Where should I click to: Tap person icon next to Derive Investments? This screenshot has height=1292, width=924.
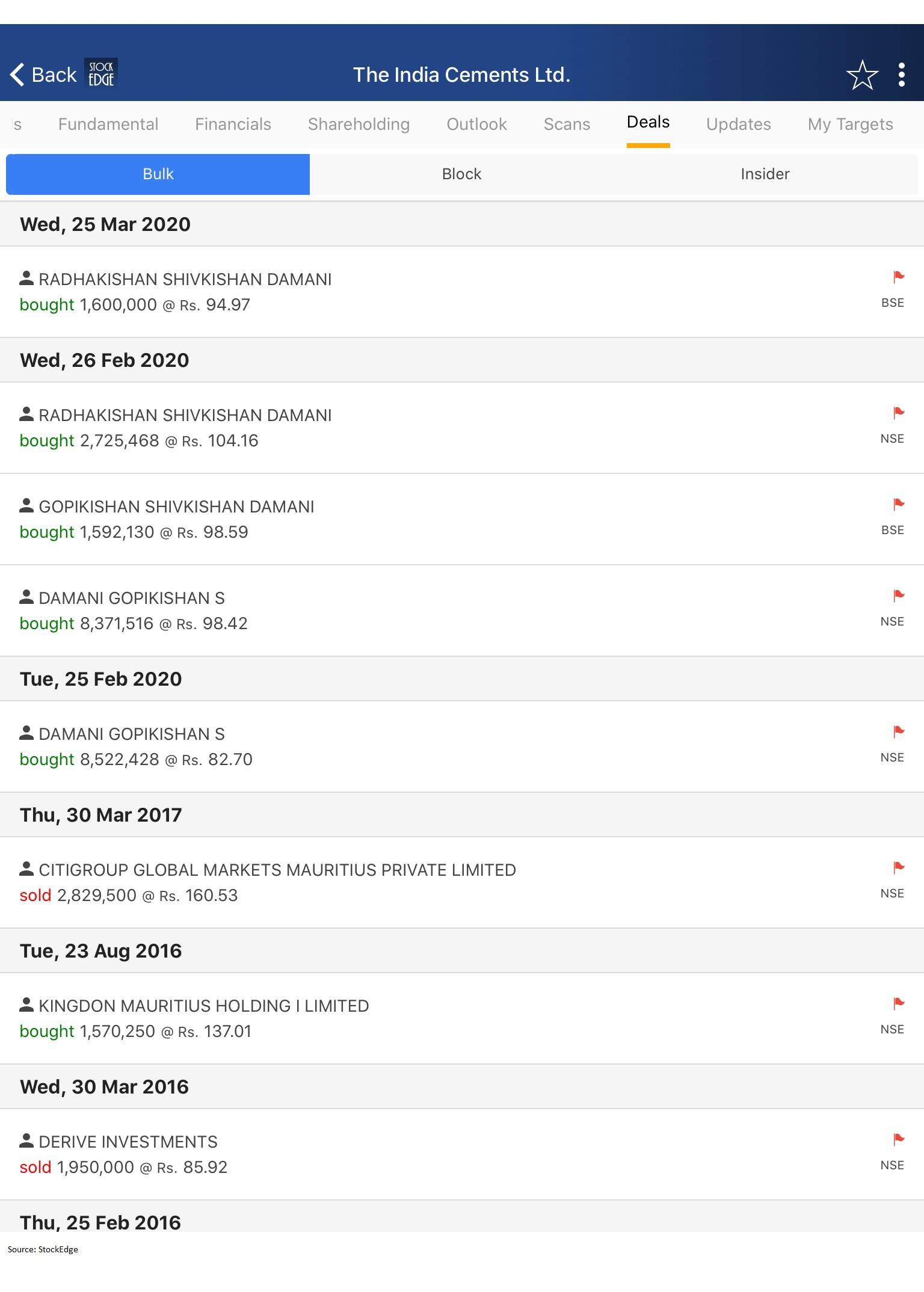[x=26, y=1141]
